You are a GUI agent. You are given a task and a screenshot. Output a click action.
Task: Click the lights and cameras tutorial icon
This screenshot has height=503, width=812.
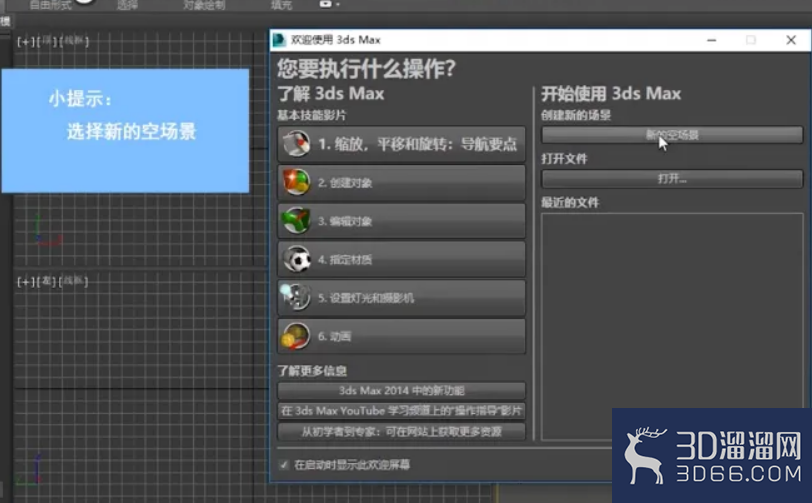click(x=295, y=297)
